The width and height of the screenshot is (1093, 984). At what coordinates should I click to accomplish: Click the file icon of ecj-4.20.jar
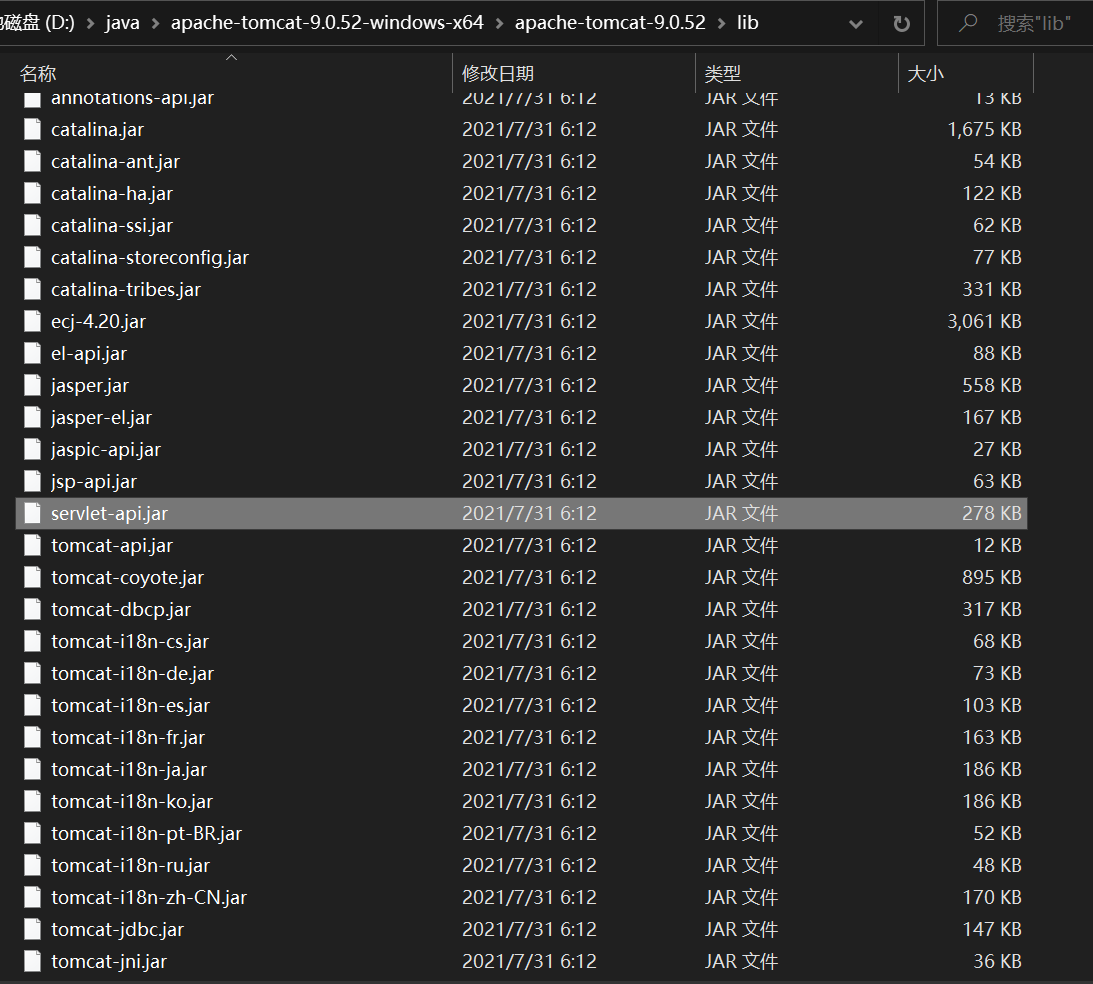[32, 322]
